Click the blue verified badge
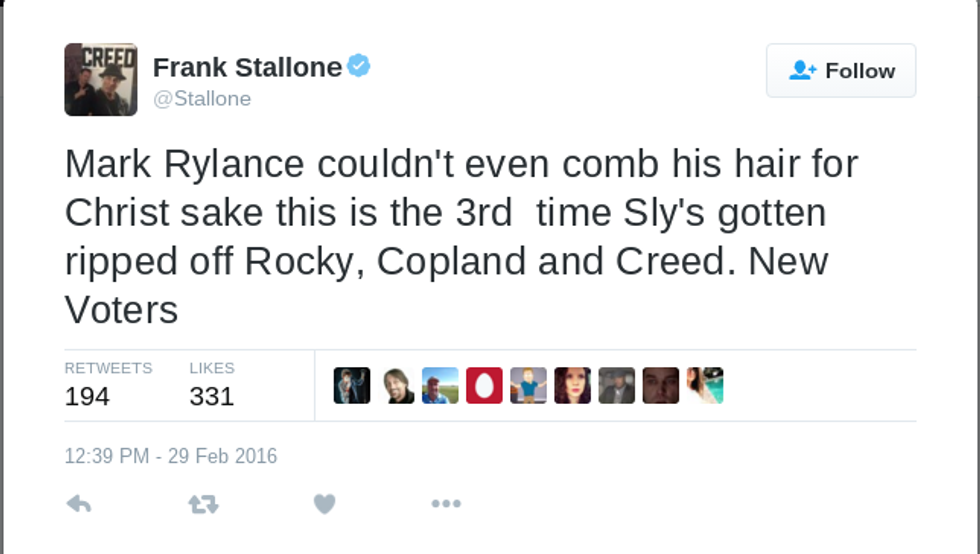 (359, 66)
